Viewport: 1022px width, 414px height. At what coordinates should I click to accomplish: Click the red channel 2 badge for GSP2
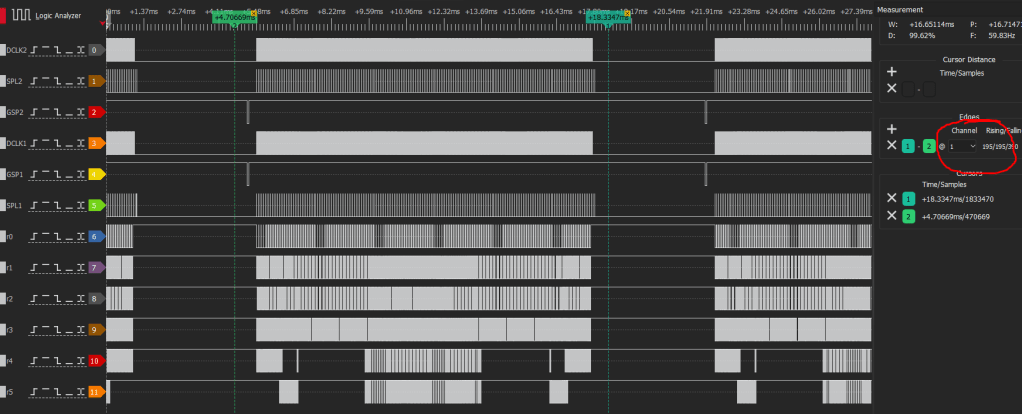pyautogui.click(x=94, y=112)
